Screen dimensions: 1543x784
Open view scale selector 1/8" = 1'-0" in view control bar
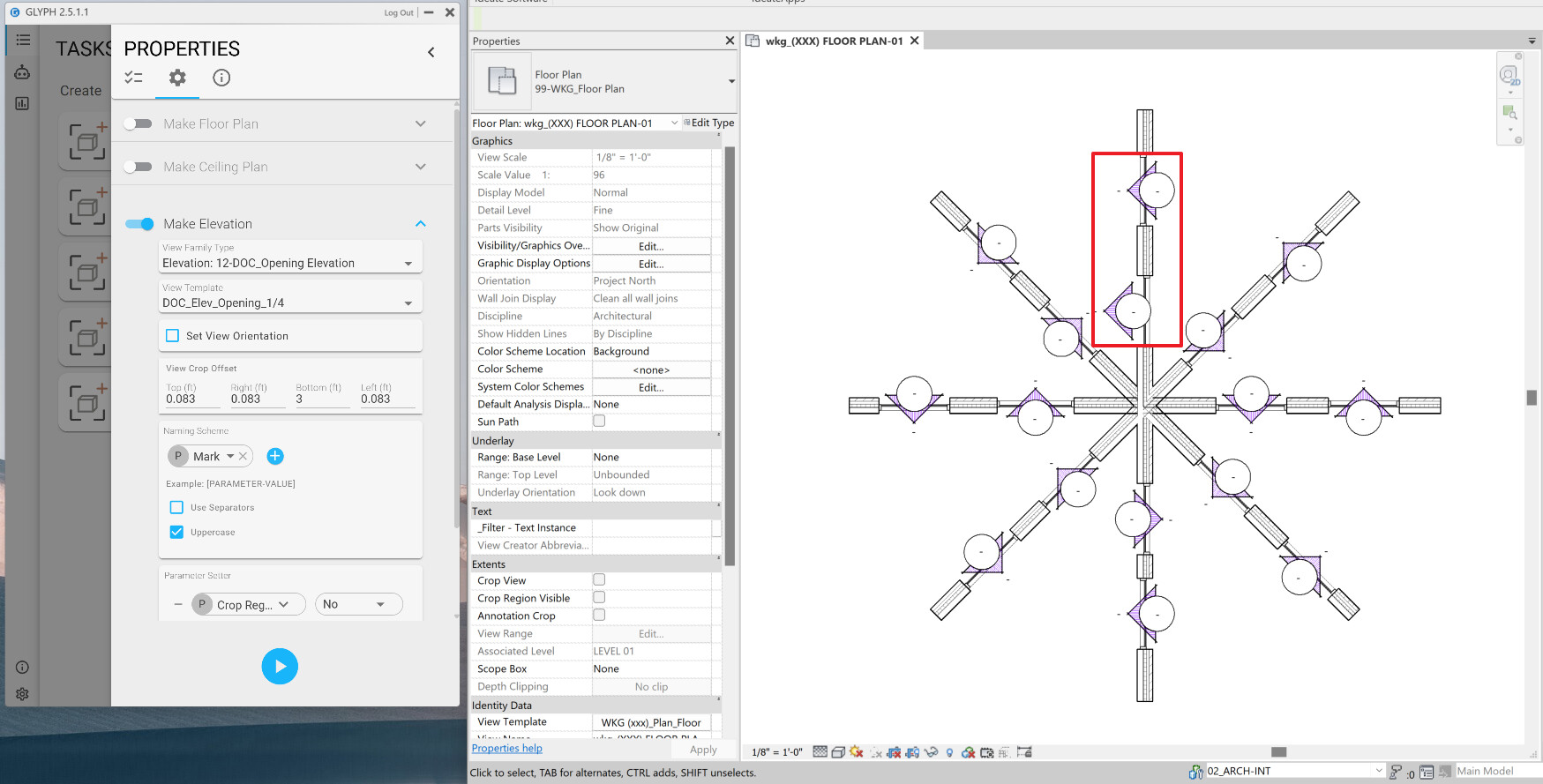point(777,752)
